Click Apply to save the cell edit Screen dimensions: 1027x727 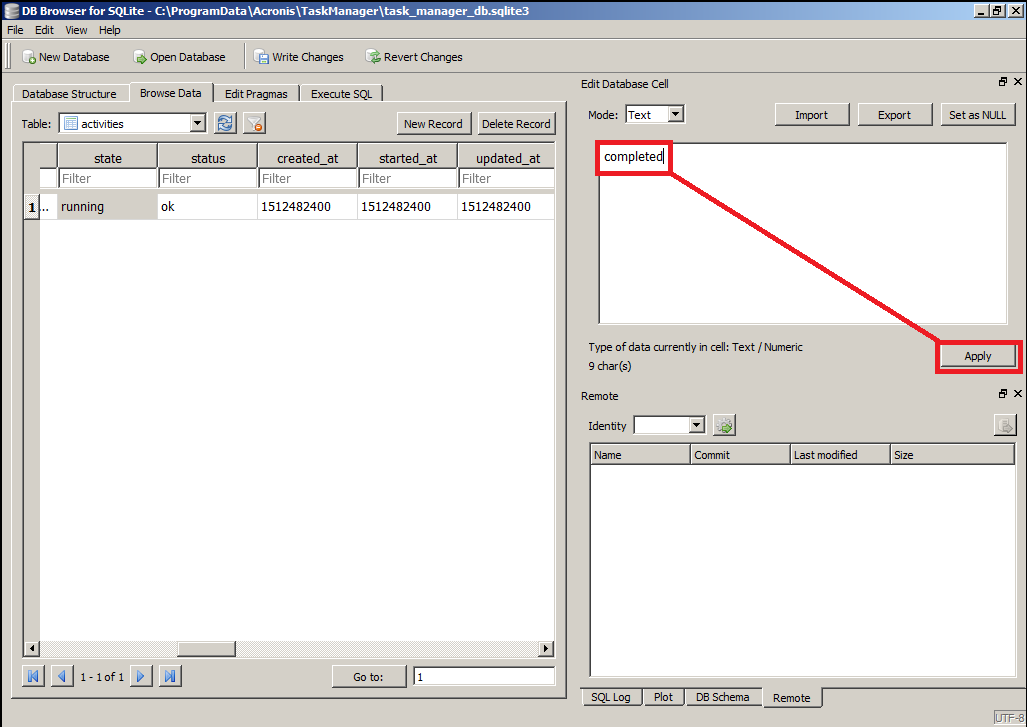(978, 356)
